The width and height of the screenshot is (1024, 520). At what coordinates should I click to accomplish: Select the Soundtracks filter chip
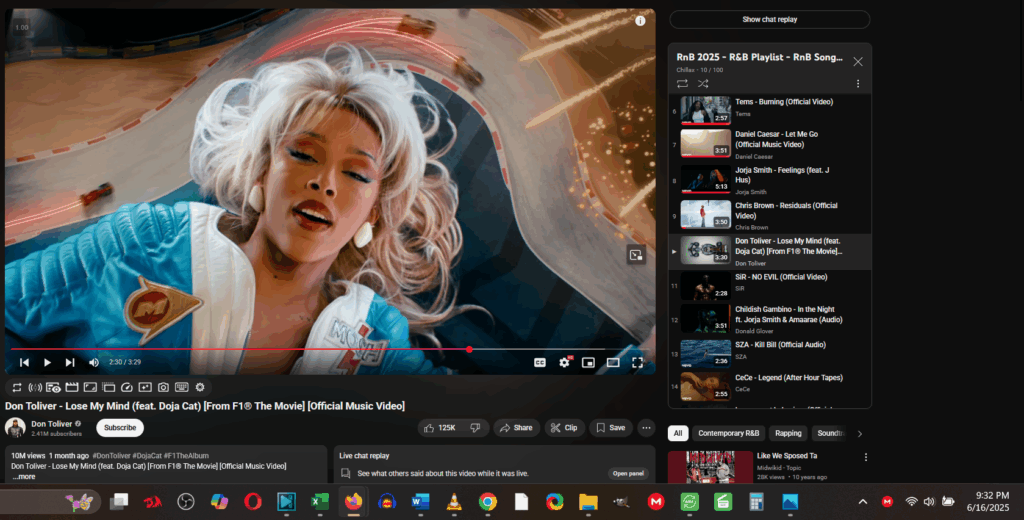click(x=829, y=433)
